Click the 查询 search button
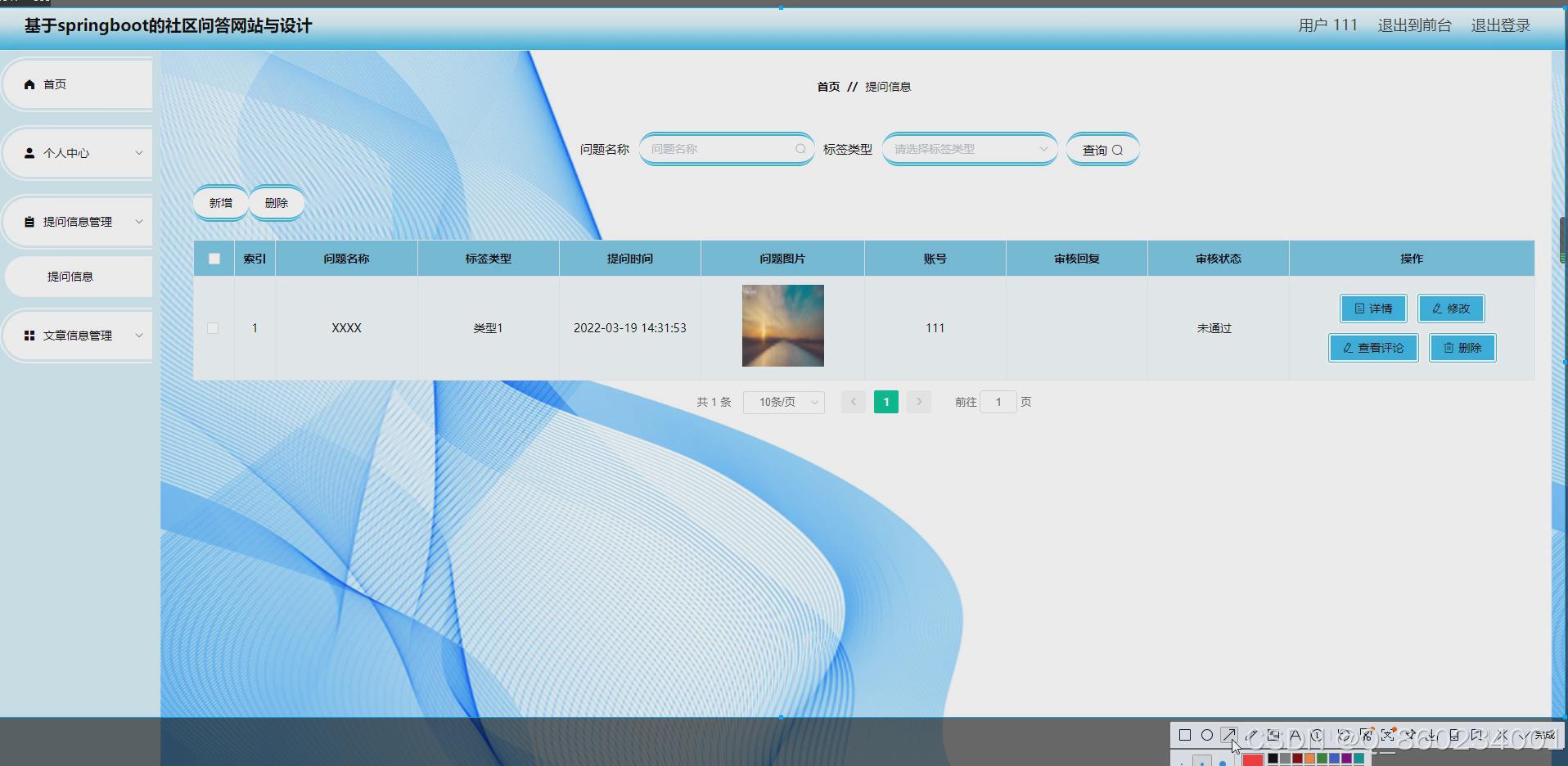1568x766 pixels. pyautogui.click(x=1102, y=149)
